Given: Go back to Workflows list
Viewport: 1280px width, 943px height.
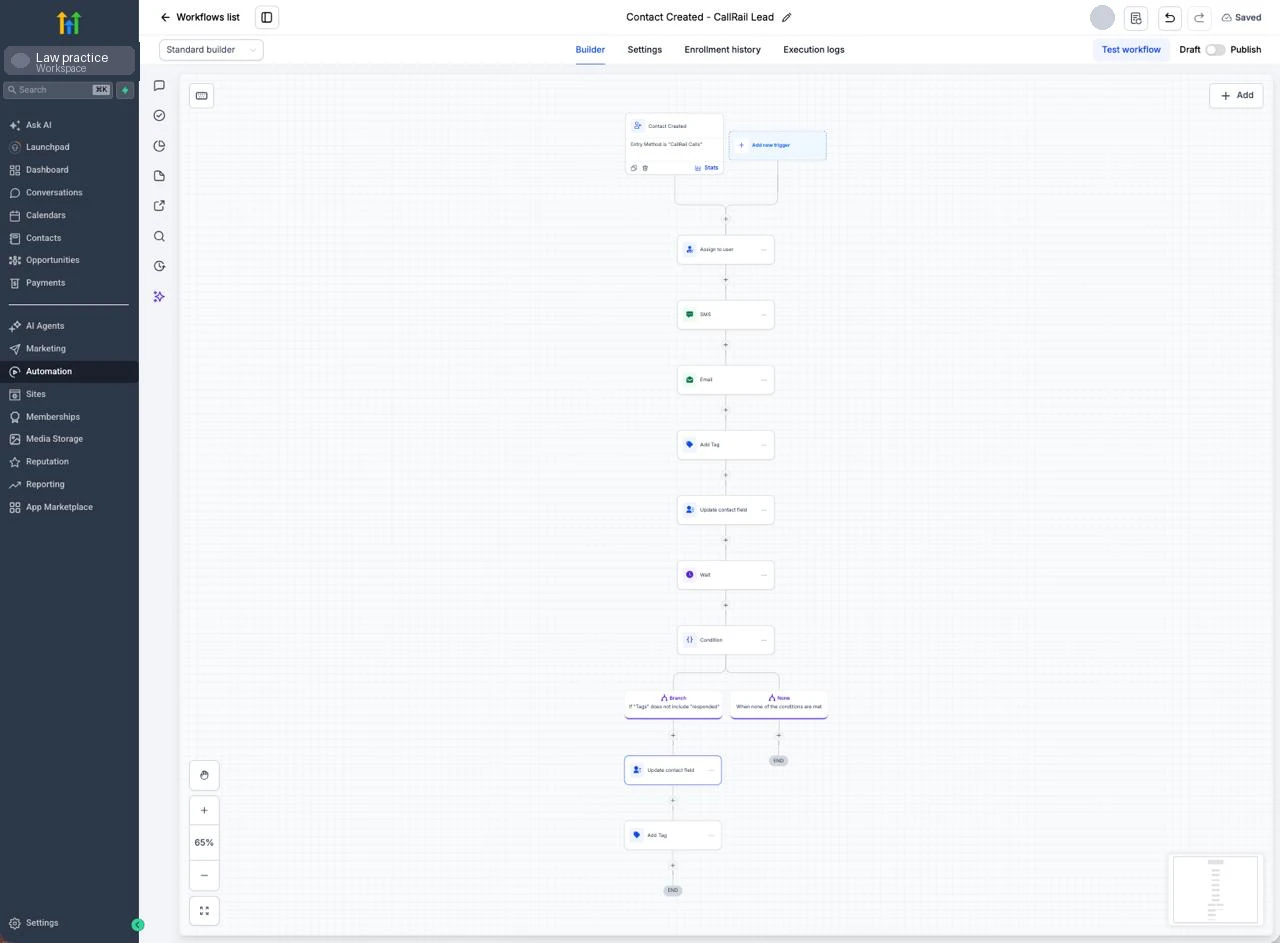Looking at the screenshot, I should [200, 17].
